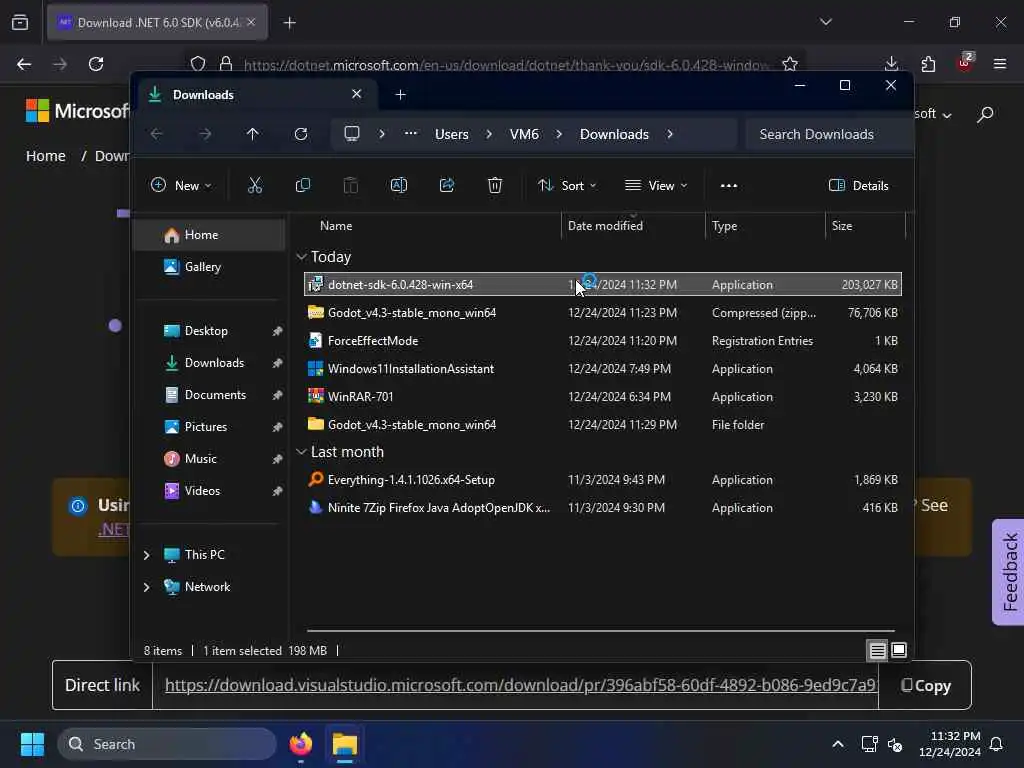The width and height of the screenshot is (1024, 768).
Task: Add a new File Explorer tab
Action: (x=400, y=95)
